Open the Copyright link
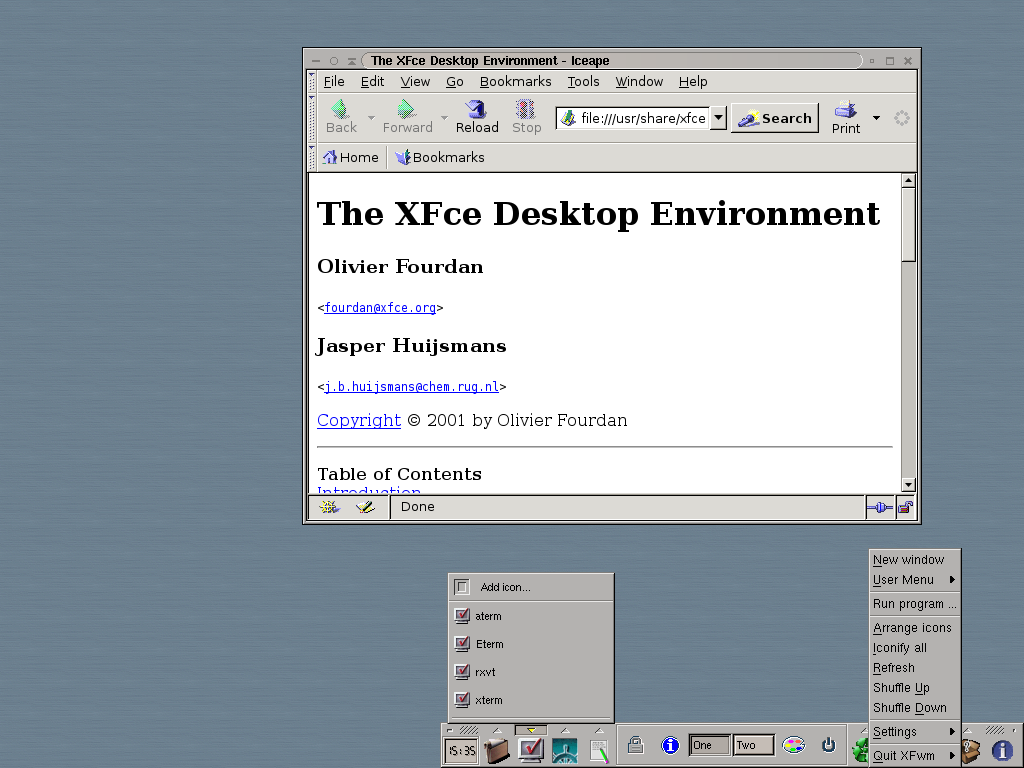The height and width of the screenshot is (768, 1024). coord(359,421)
